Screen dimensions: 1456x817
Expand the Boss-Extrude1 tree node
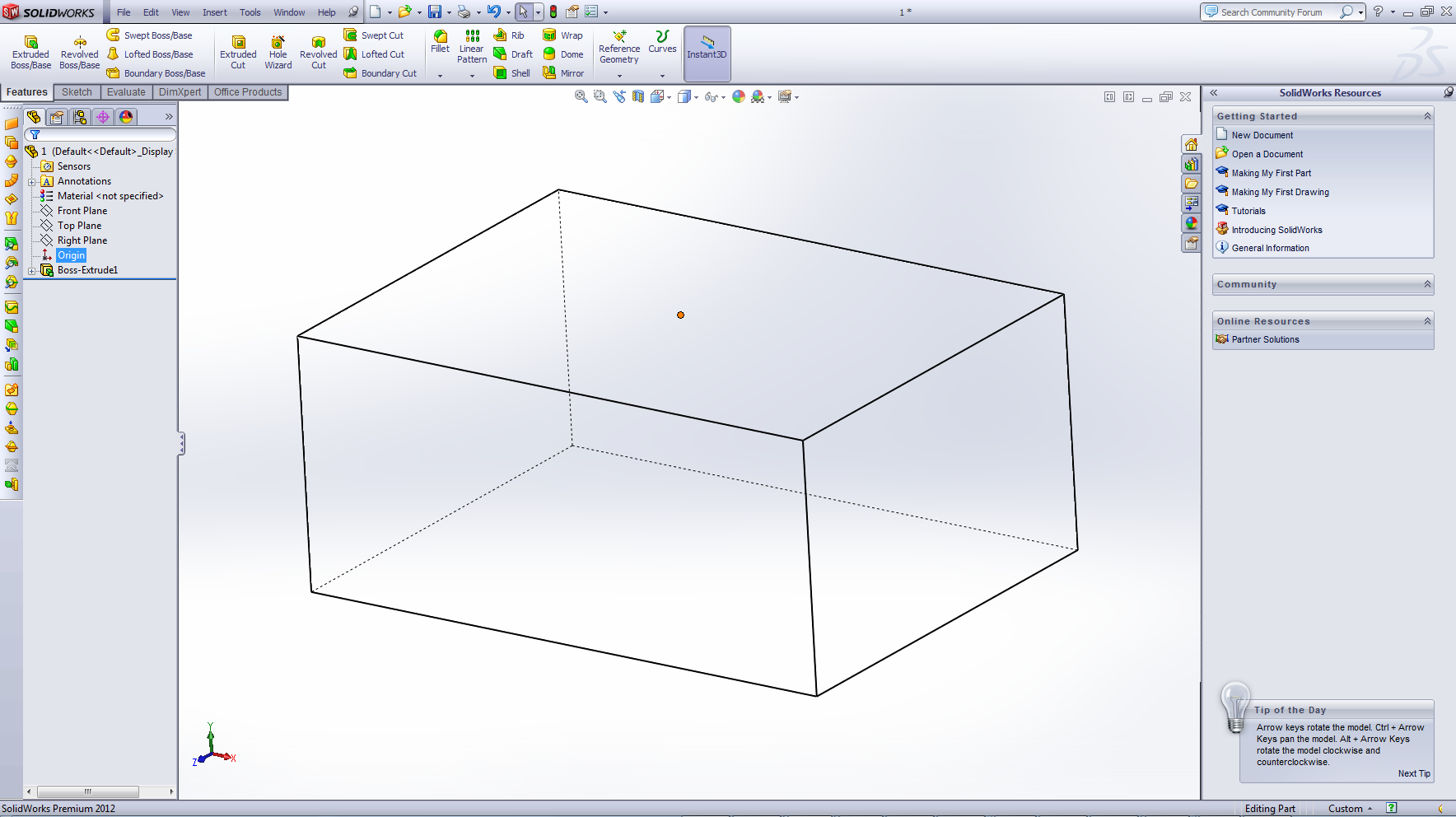(33, 270)
